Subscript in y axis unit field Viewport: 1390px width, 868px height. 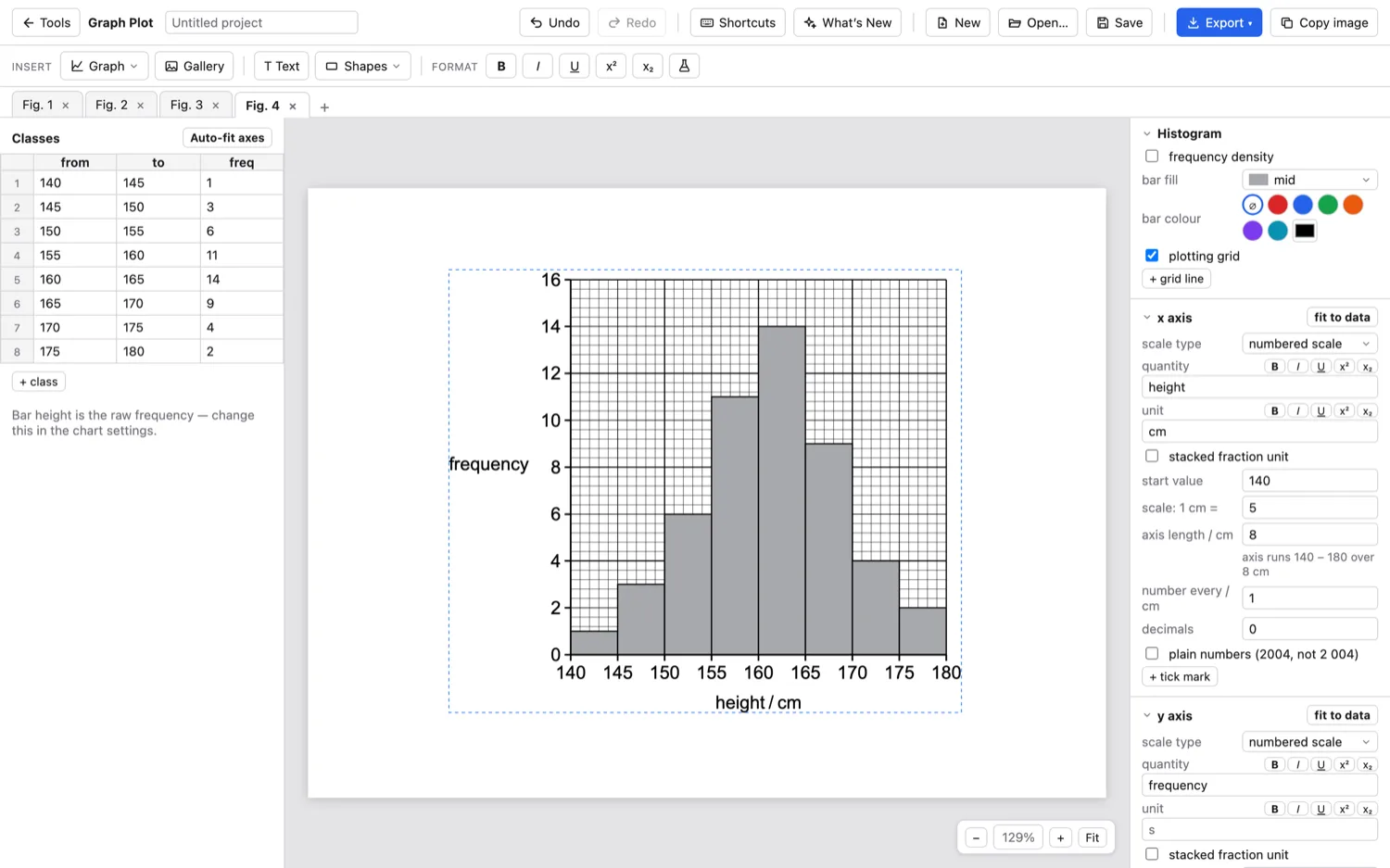1368,810
